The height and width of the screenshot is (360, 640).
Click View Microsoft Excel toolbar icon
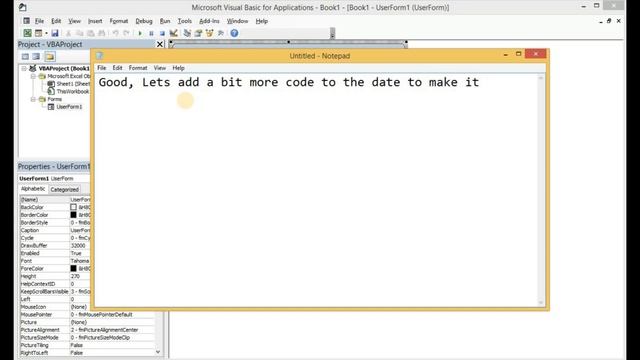tap(27, 33)
